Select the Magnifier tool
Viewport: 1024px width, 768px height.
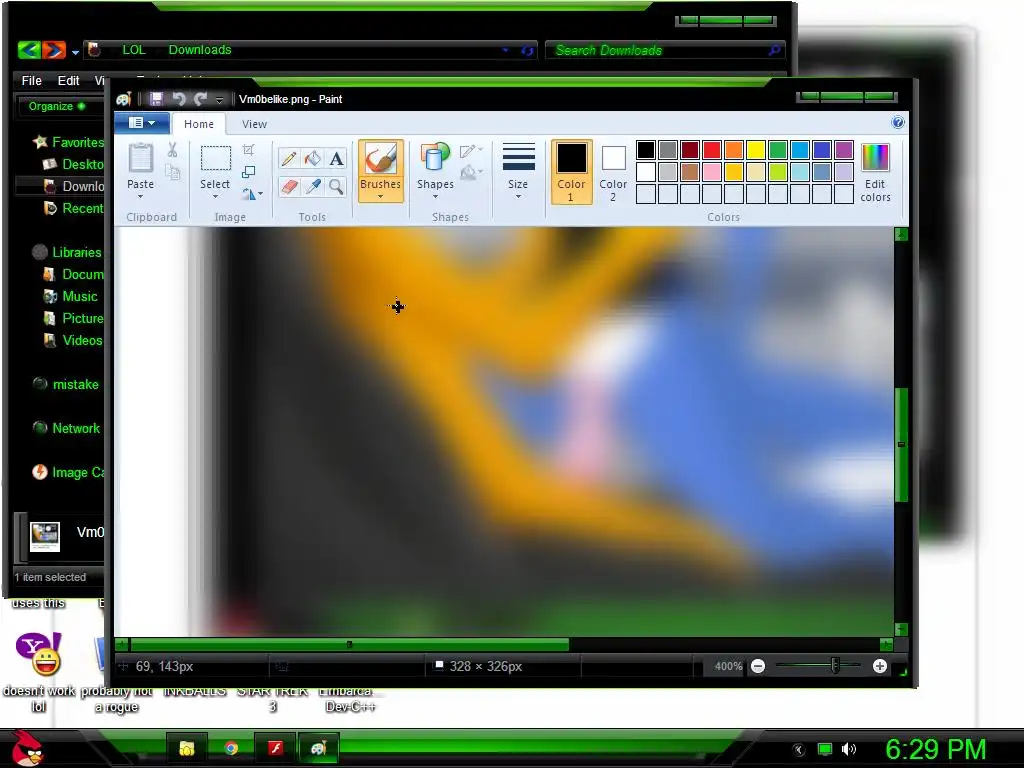coord(336,187)
